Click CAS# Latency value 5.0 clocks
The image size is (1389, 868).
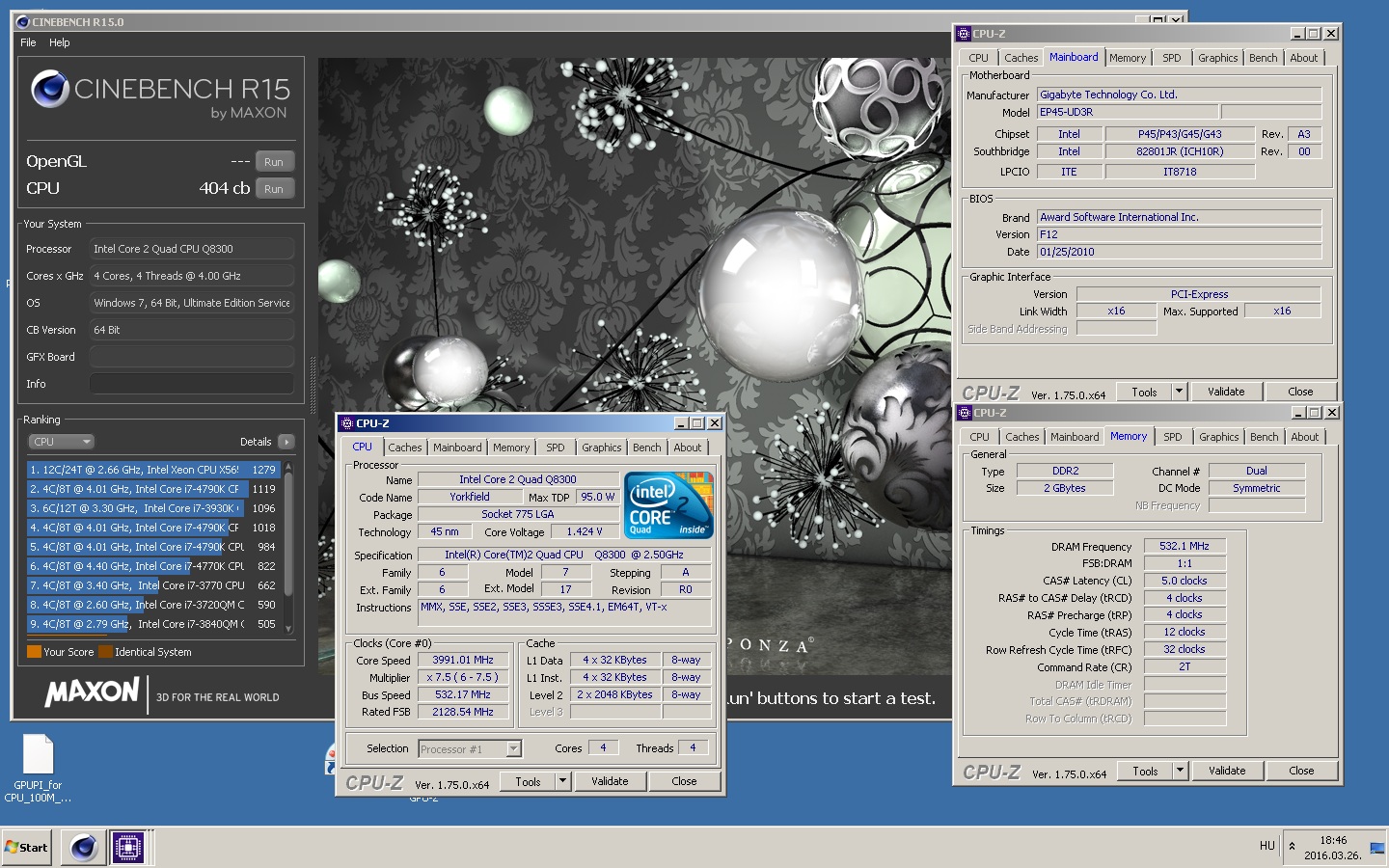[1185, 581]
